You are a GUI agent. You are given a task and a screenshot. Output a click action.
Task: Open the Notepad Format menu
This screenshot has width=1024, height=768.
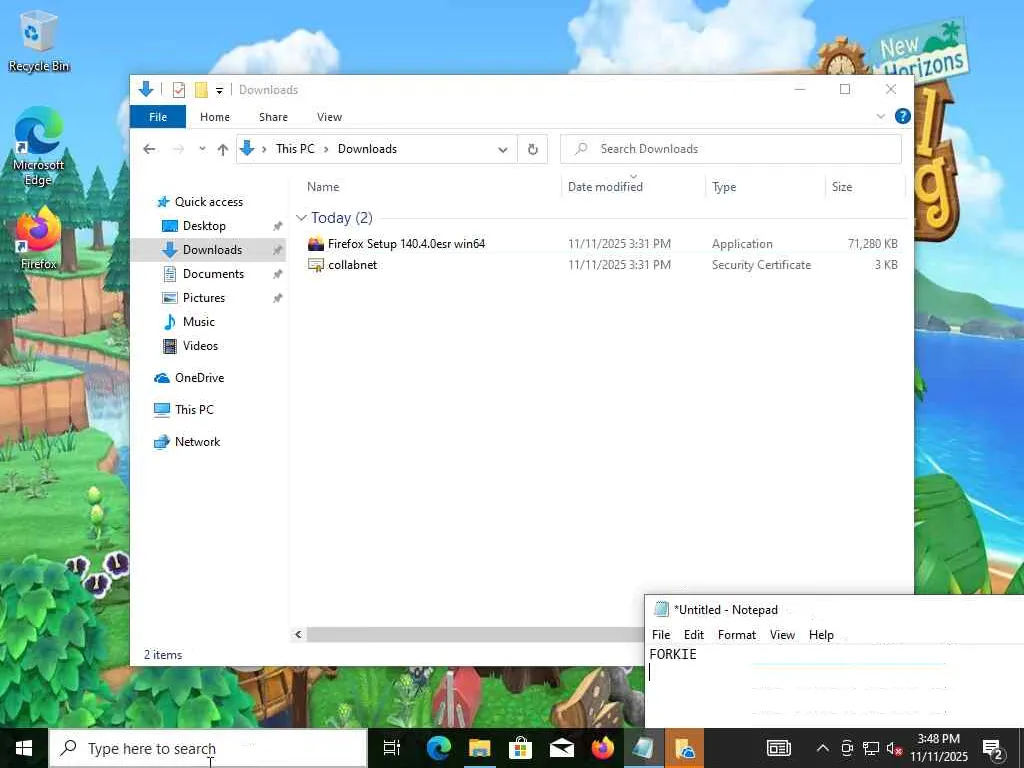click(x=737, y=635)
